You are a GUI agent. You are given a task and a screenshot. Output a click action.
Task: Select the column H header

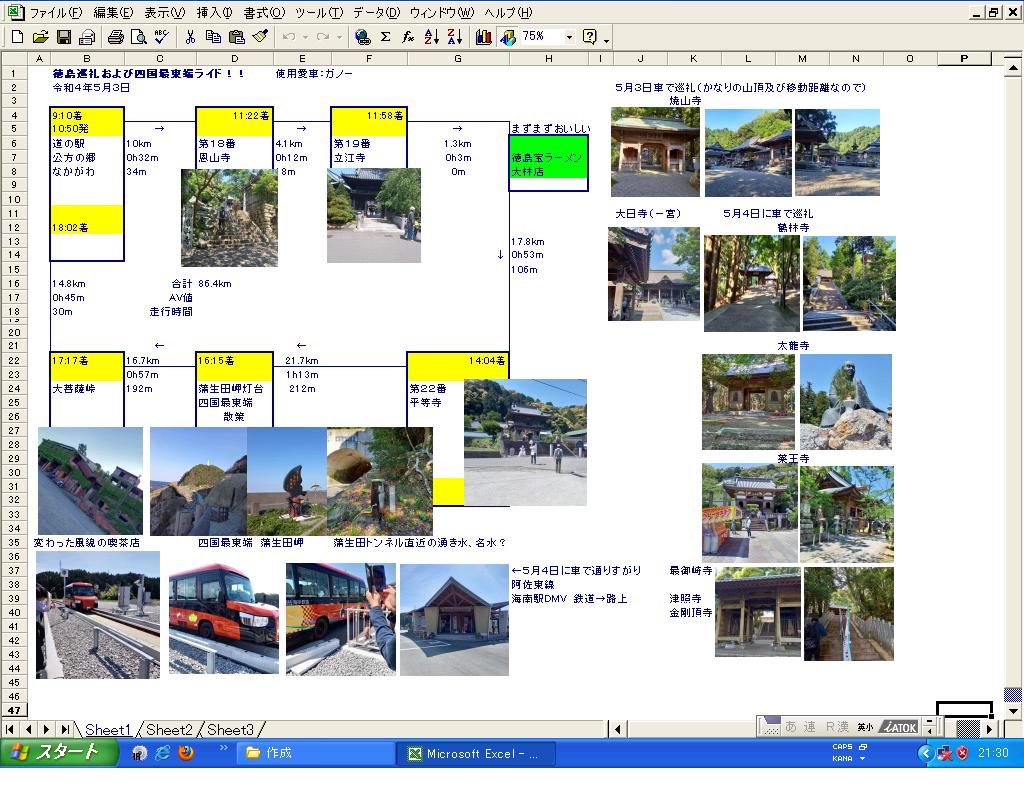[548, 59]
